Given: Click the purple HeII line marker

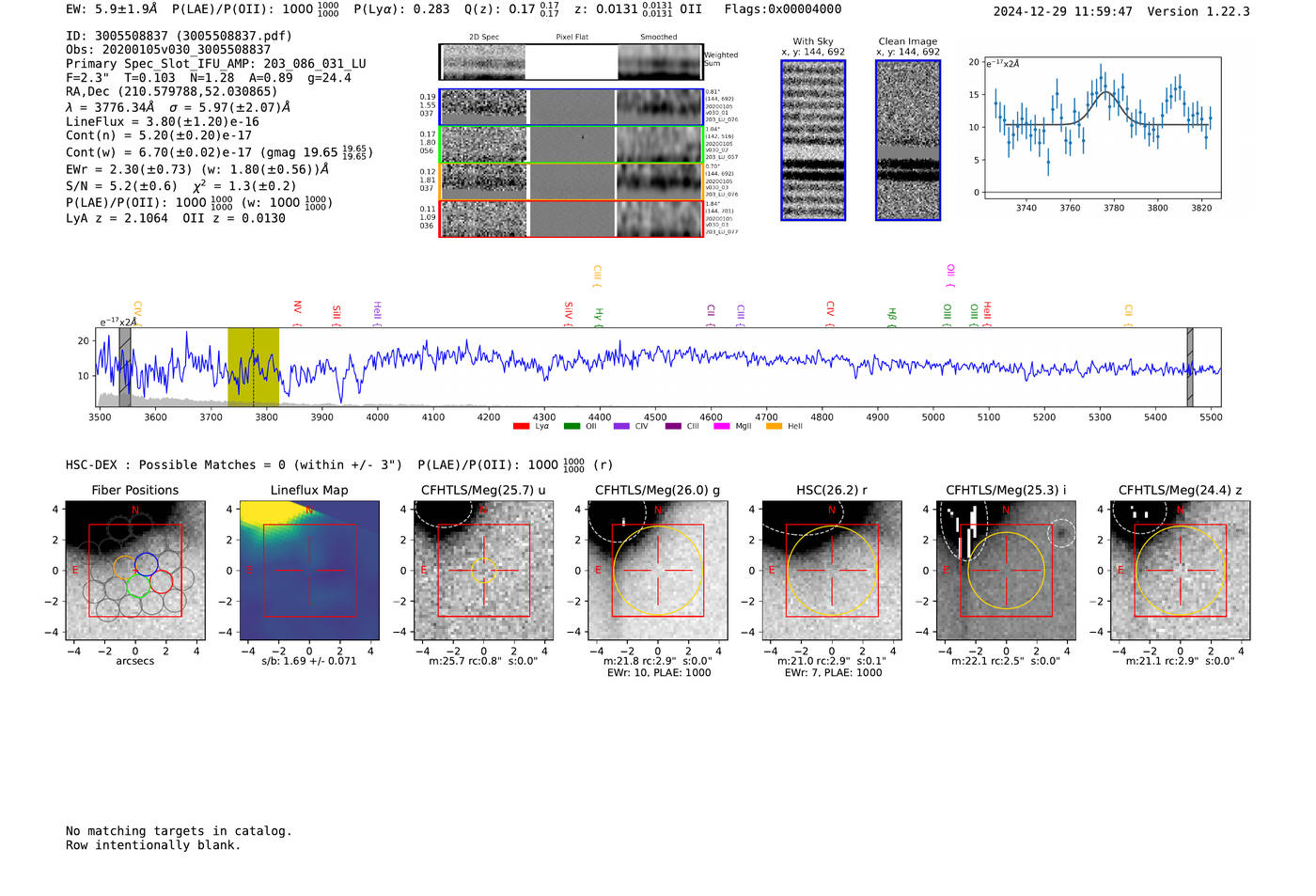Looking at the screenshot, I should click(377, 314).
